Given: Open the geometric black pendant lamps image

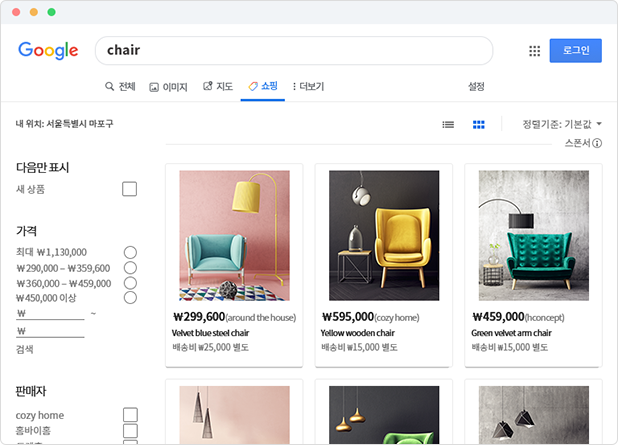Looking at the screenshot, I should tap(534, 415).
